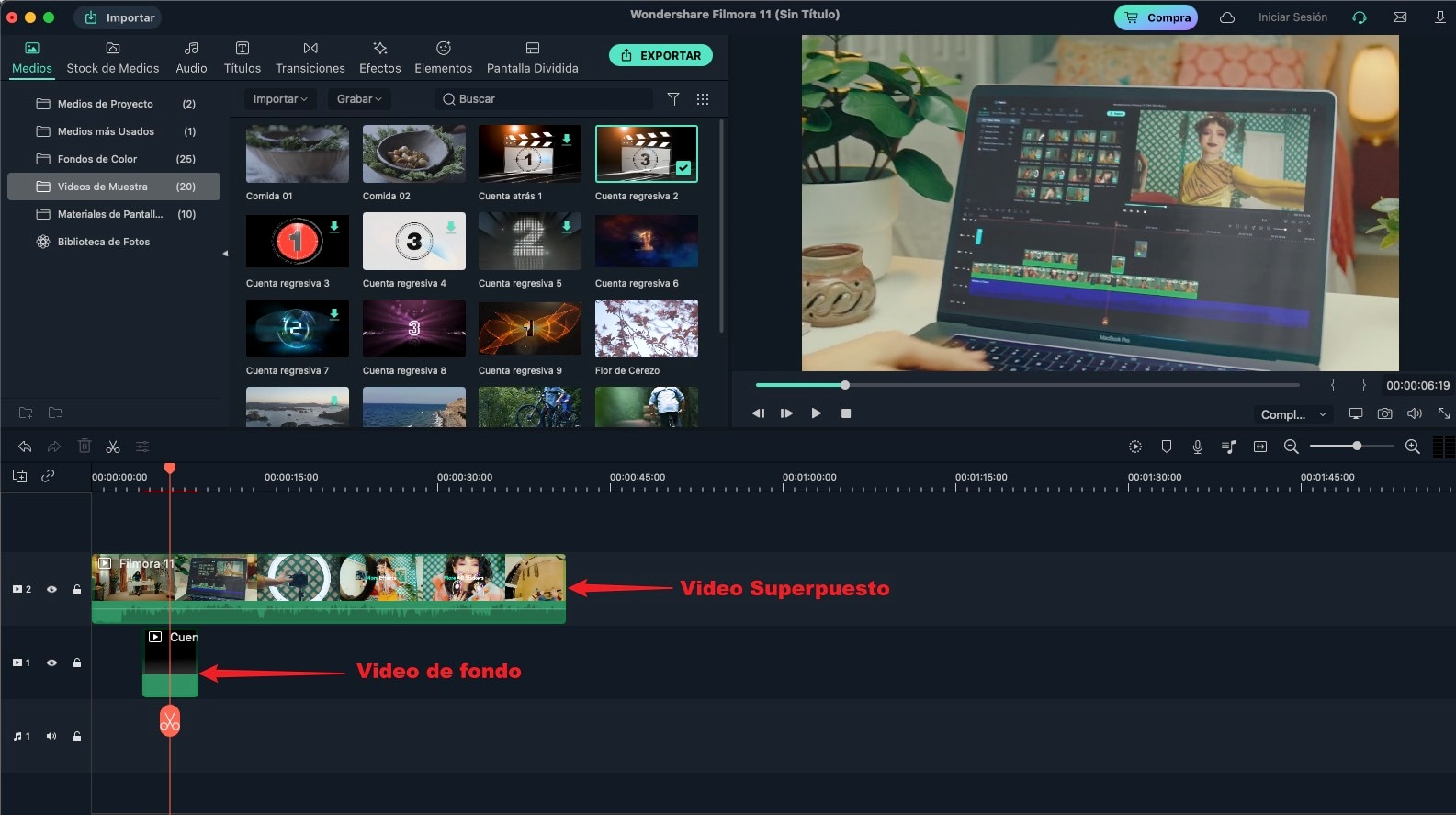Click the add track manager icon
The width and height of the screenshot is (1456, 815).
pyautogui.click(x=19, y=476)
